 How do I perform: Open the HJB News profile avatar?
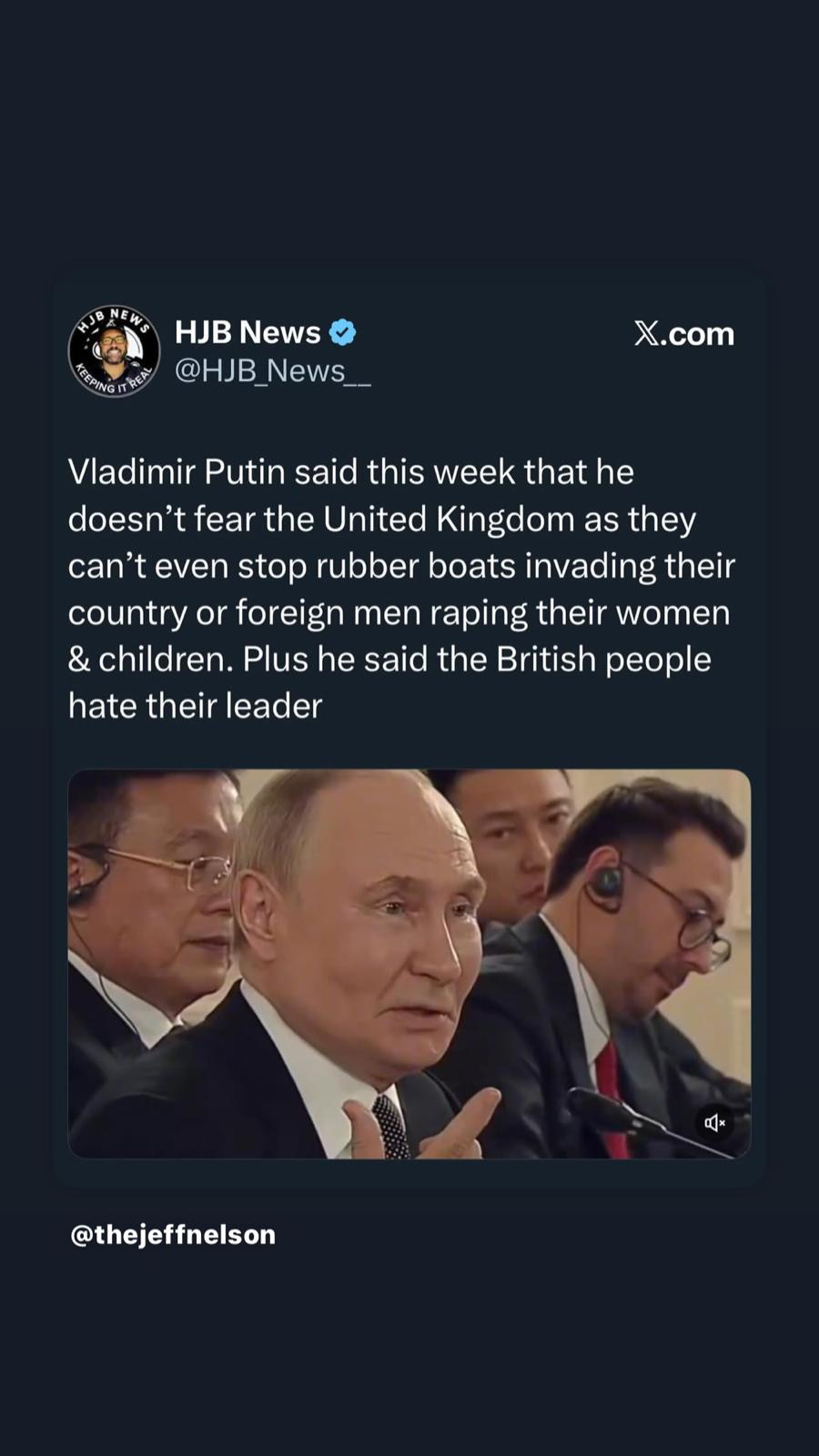click(114, 351)
